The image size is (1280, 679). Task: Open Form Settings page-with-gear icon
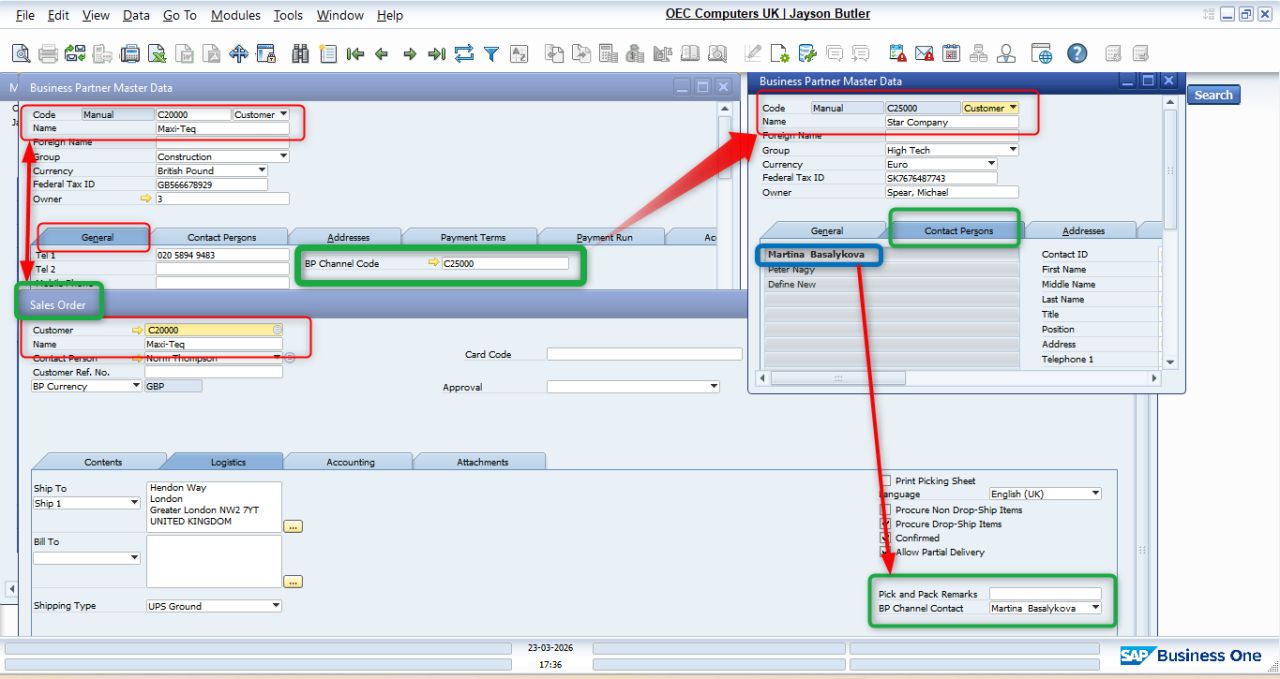pyautogui.click(x=780, y=53)
